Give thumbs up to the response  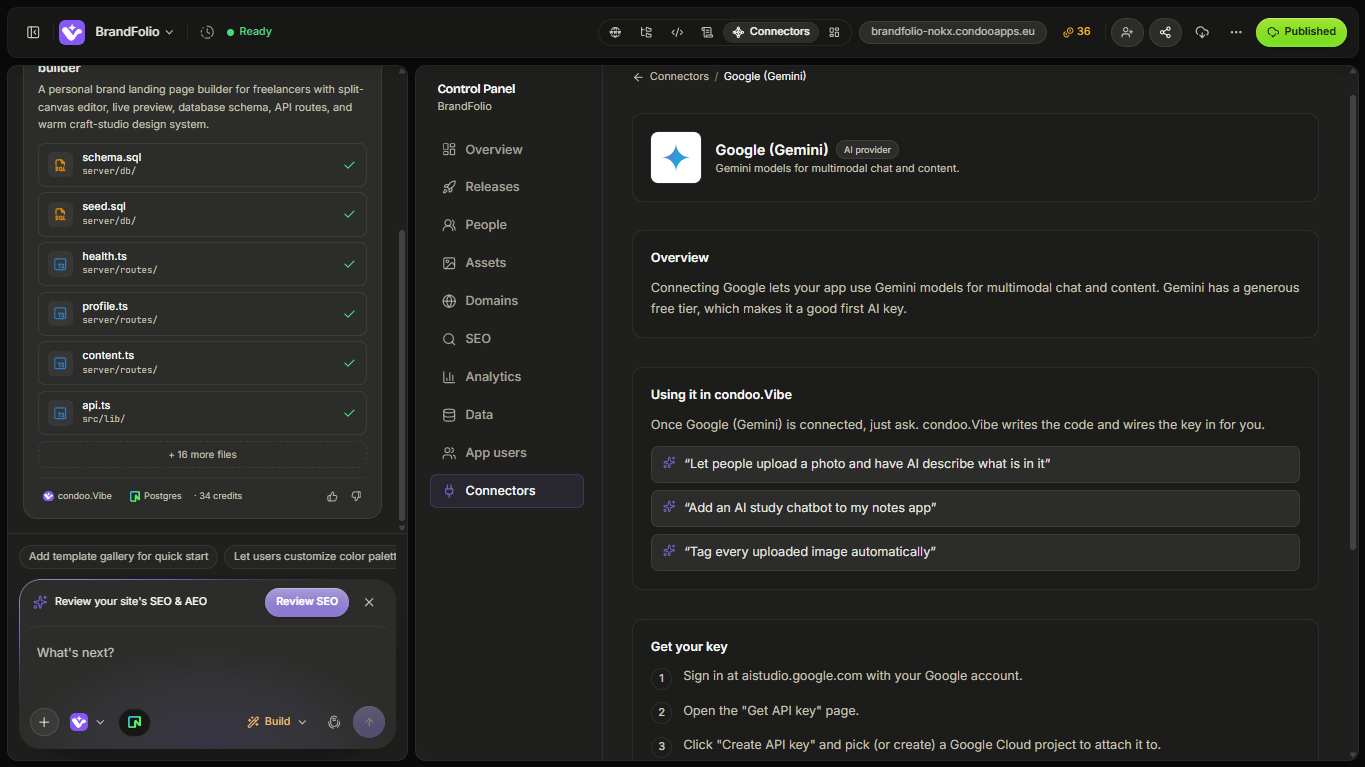click(333, 496)
